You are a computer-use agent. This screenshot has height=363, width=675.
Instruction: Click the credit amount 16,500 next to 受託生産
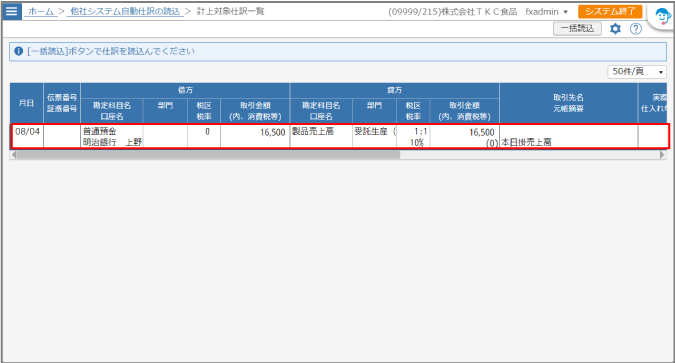click(464, 136)
